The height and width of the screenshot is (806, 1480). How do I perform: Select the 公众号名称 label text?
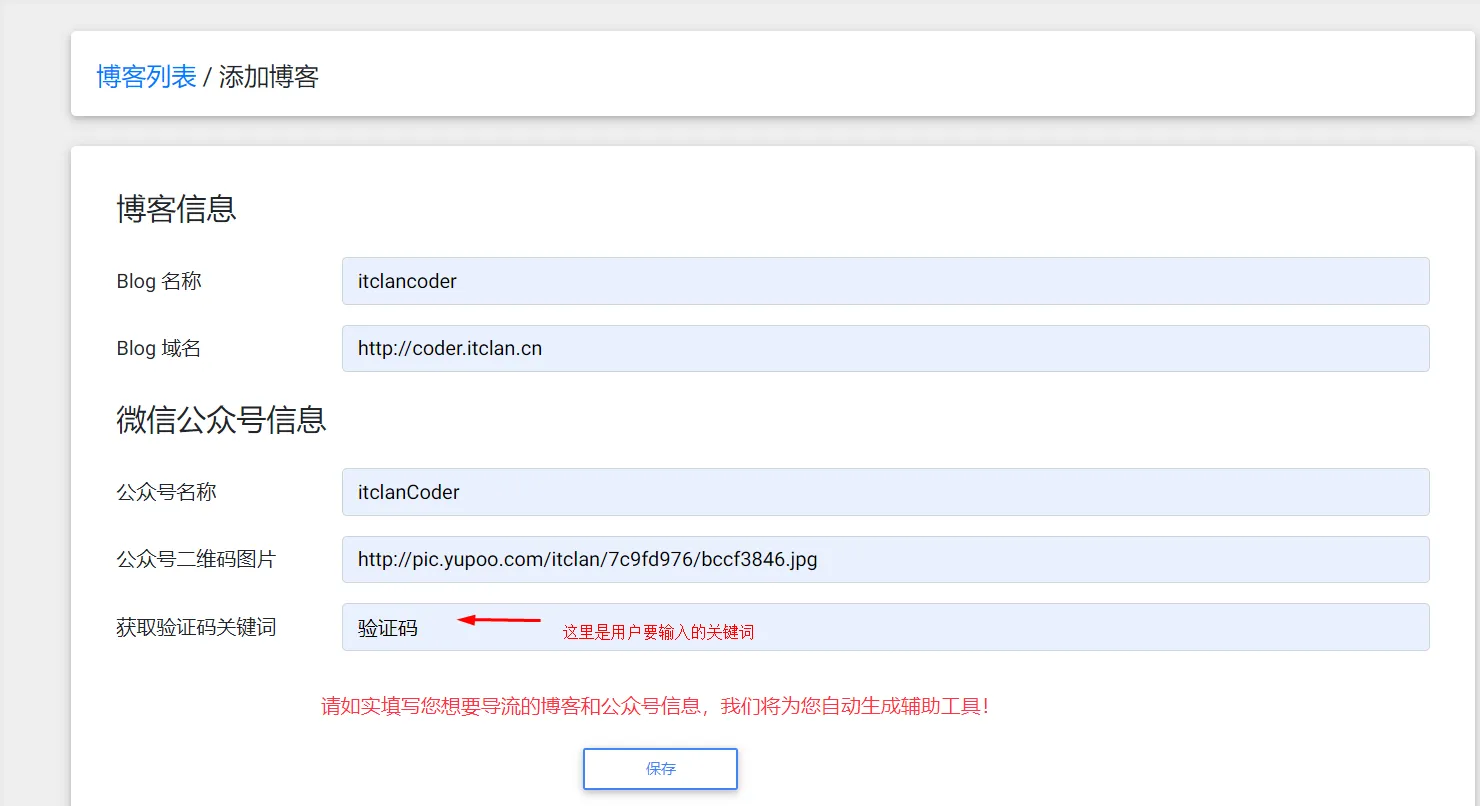[166, 492]
